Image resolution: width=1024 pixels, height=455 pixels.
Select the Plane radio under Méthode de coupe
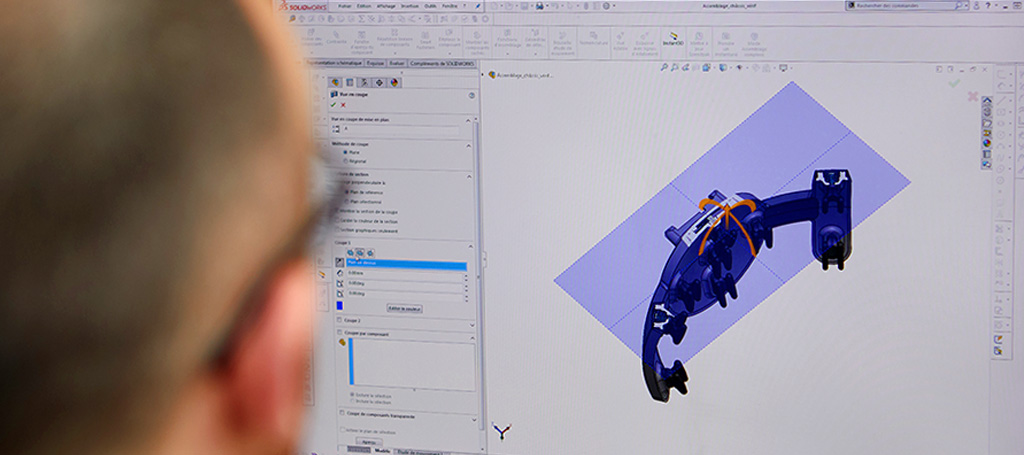[345, 152]
